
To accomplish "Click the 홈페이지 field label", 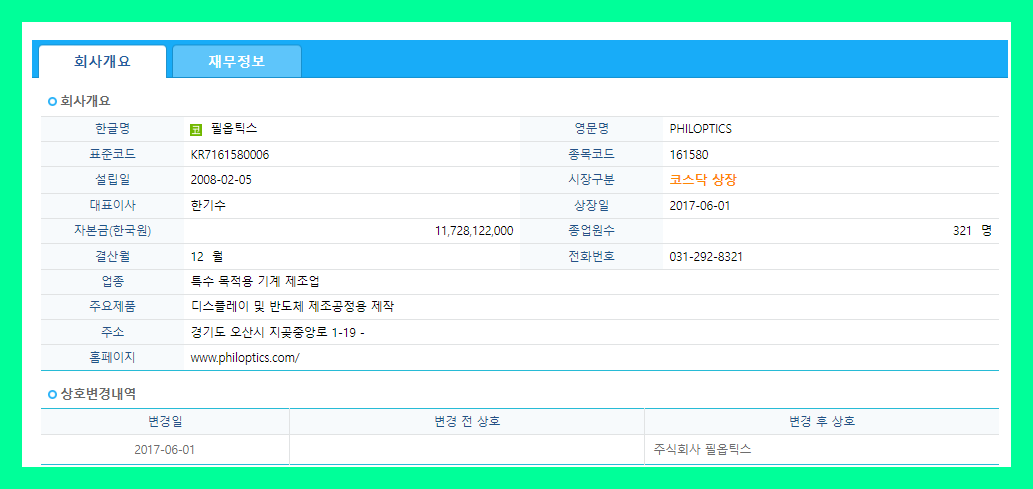I will click(x=112, y=358).
